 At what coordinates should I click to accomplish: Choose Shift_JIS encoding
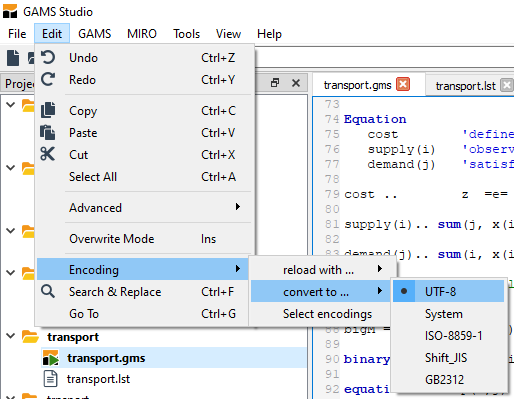[x=448, y=358]
